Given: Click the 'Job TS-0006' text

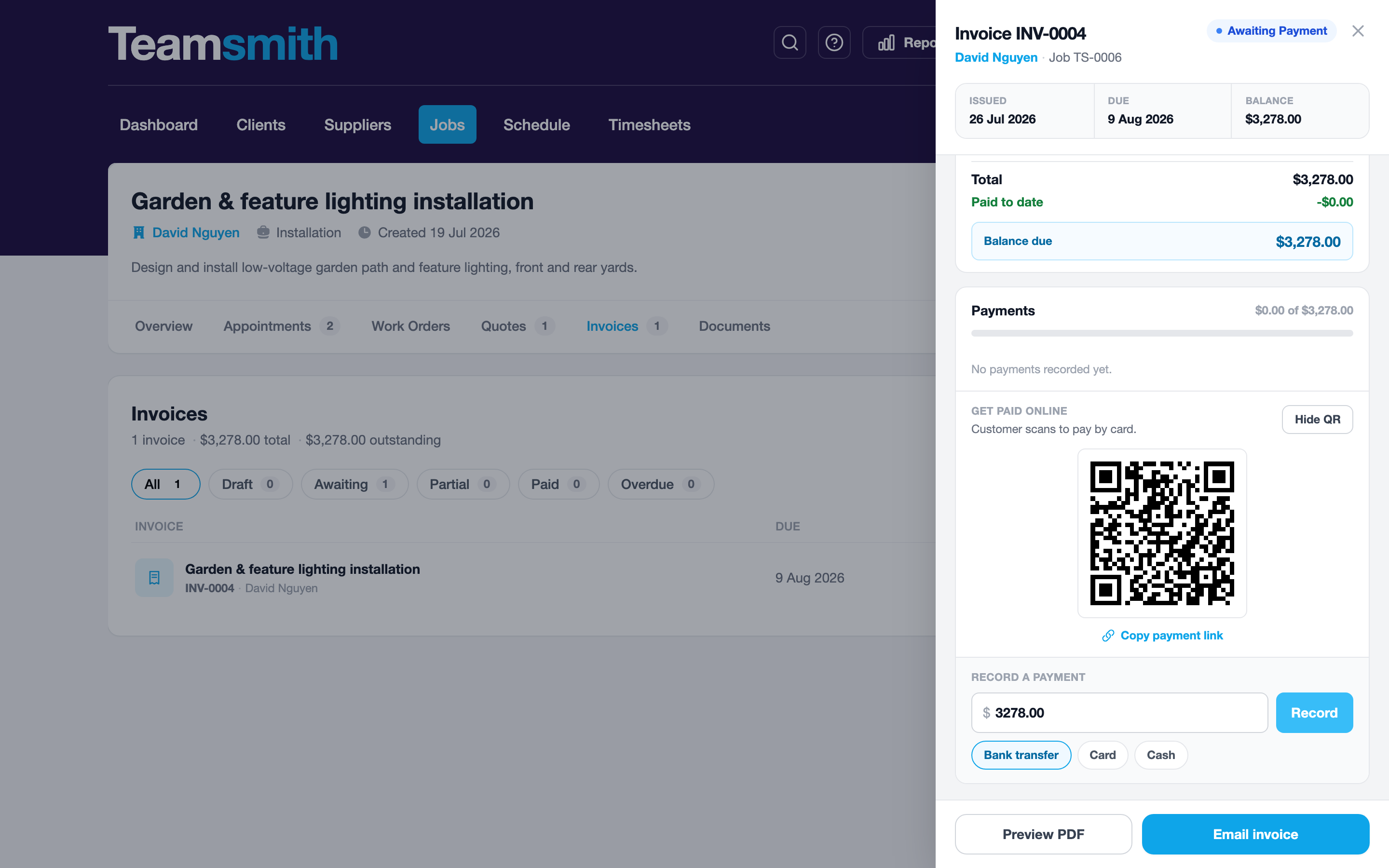Looking at the screenshot, I should tap(1085, 57).
